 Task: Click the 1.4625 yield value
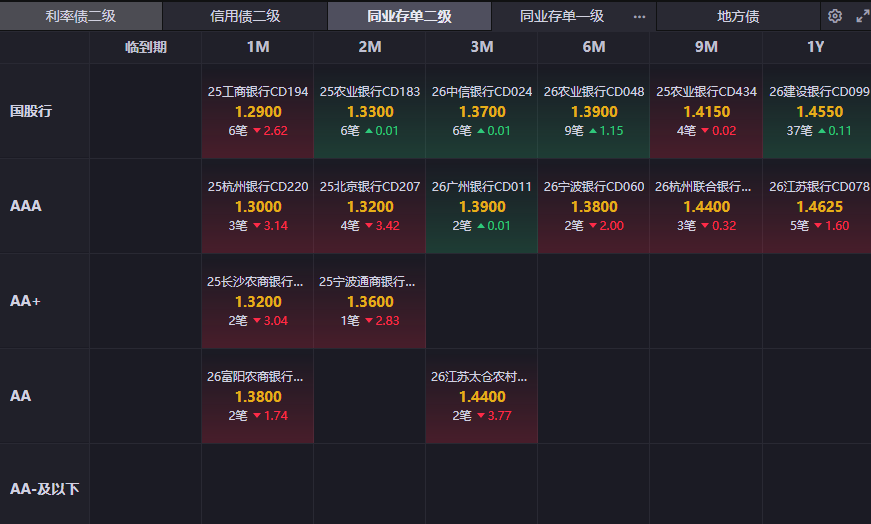pos(819,207)
